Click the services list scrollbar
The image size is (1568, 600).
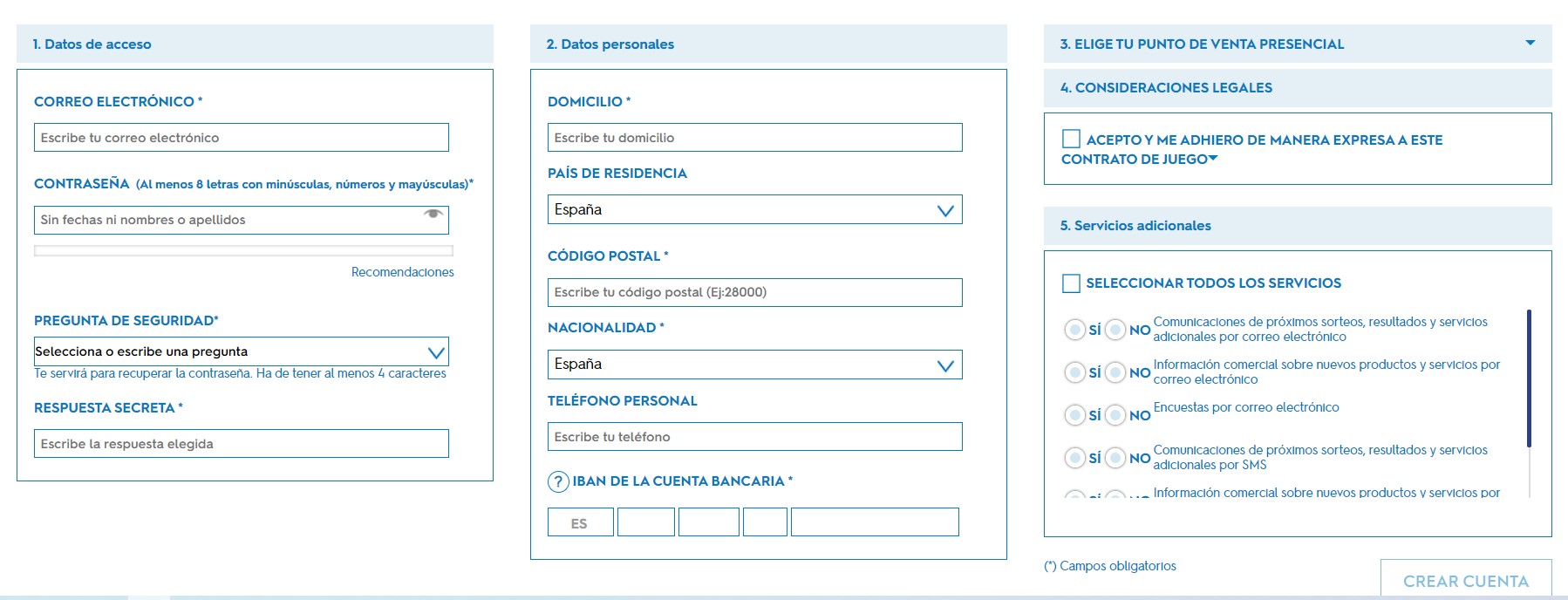pyautogui.click(x=1529, y=378)
